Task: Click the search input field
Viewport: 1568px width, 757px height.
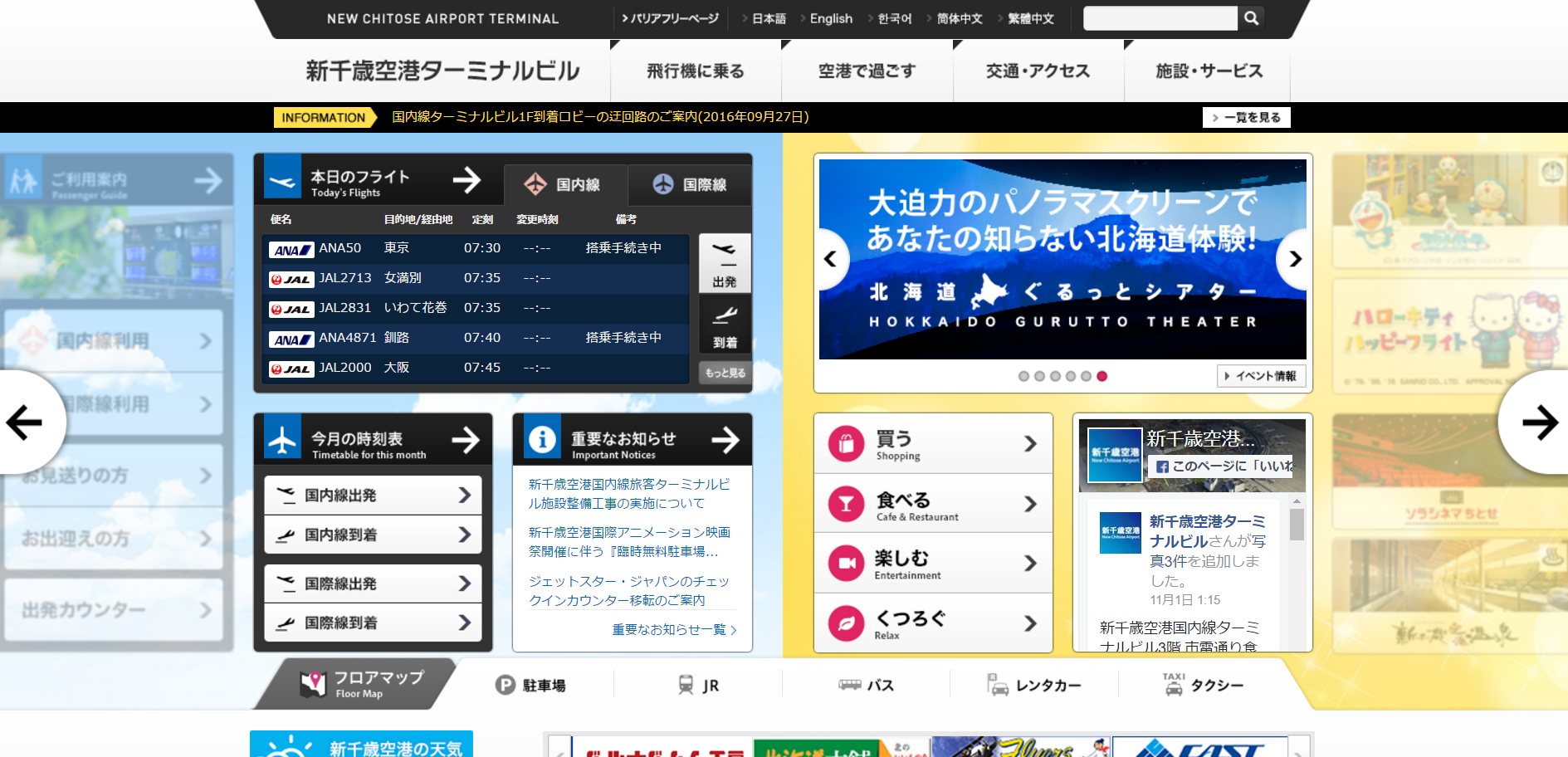Action: [x=1160, y=18]
